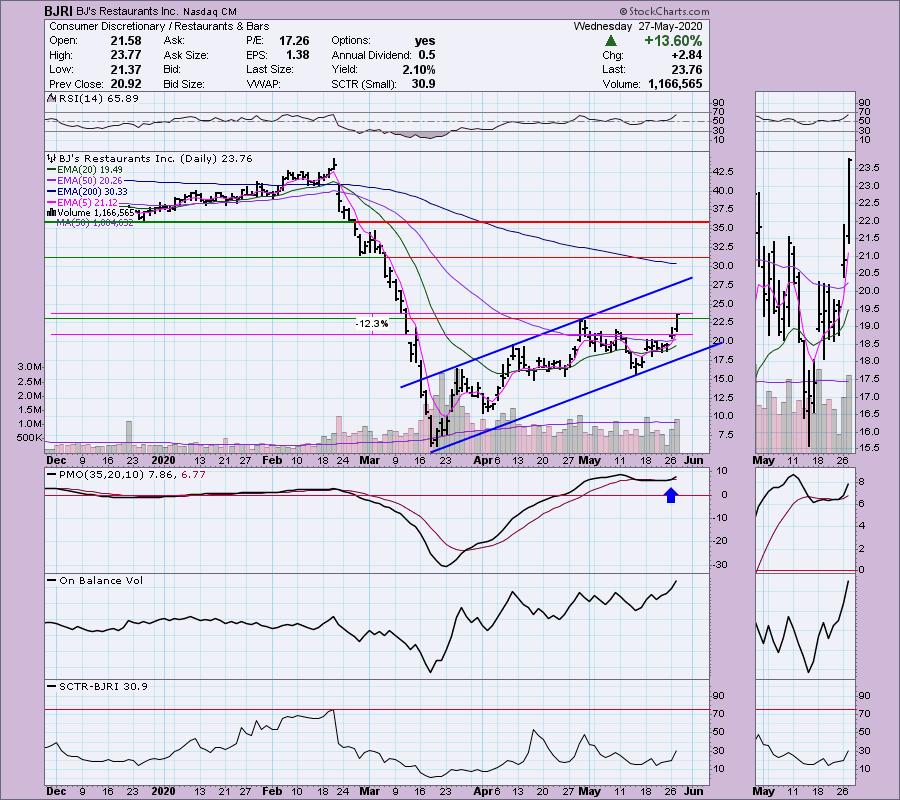The width and height of the screenshot is (900, 800).
Task: Click the Prev Close value 20.92
Action: coord(126,84)
